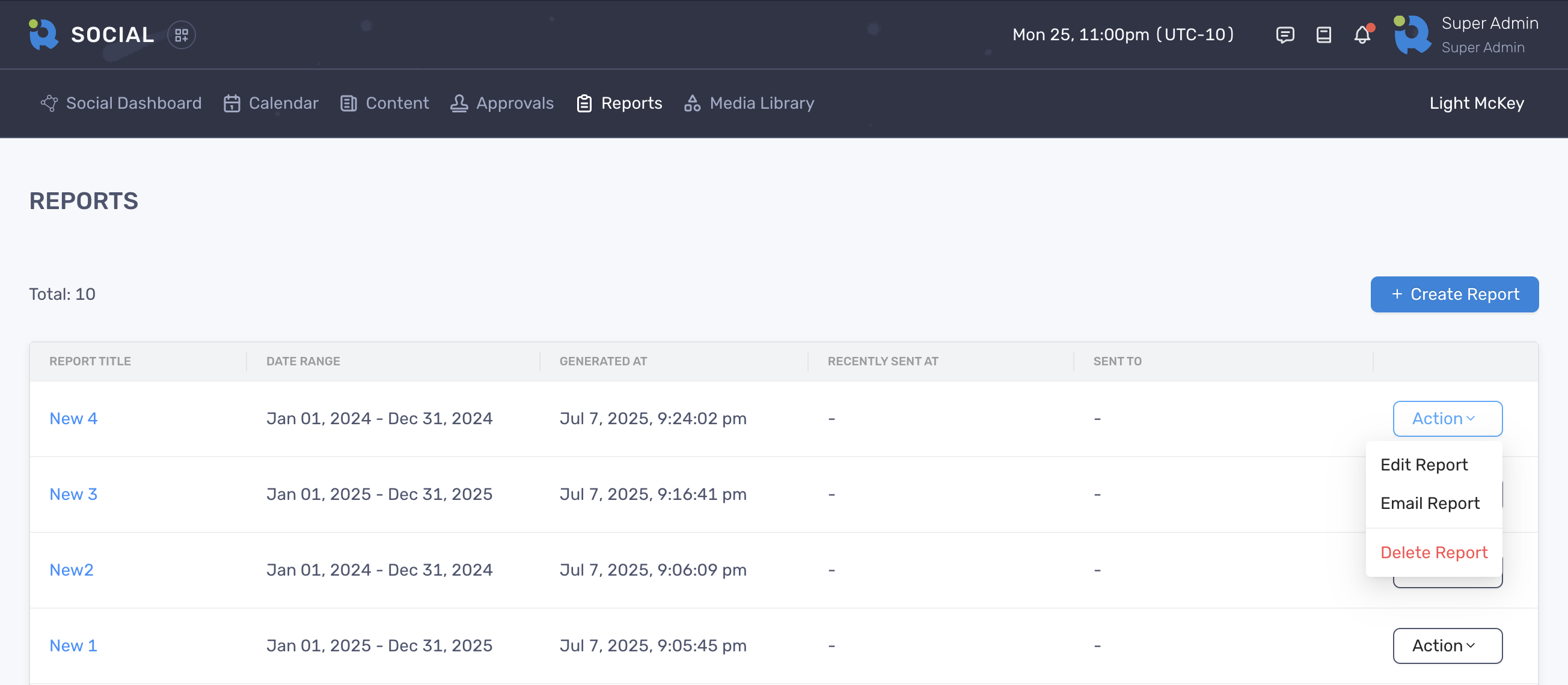Click the Approvals stamp icon

(x=459, y=103)
